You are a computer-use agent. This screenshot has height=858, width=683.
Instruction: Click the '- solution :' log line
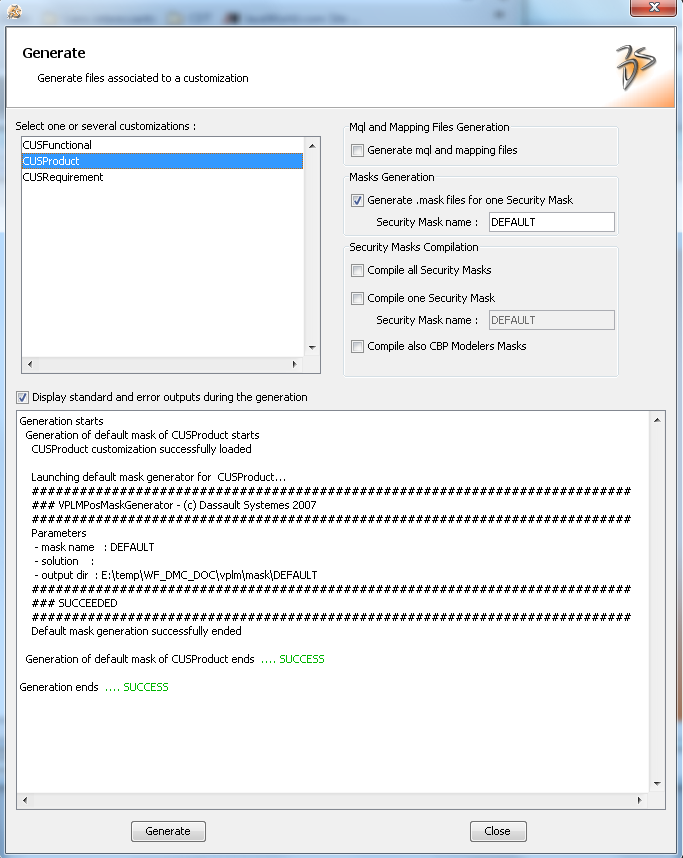coord(64,561)
